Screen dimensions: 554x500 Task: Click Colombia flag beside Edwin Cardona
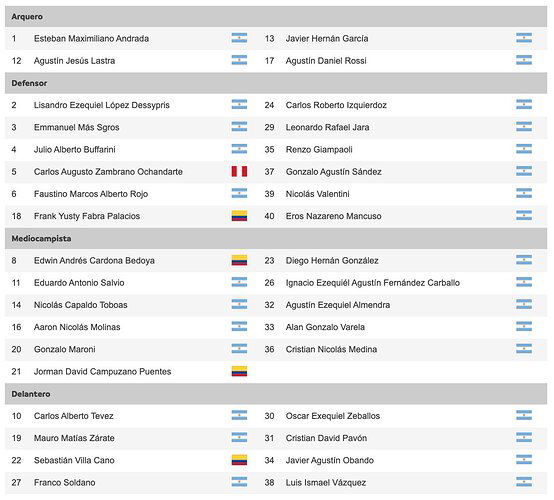(x=239, y=260)
